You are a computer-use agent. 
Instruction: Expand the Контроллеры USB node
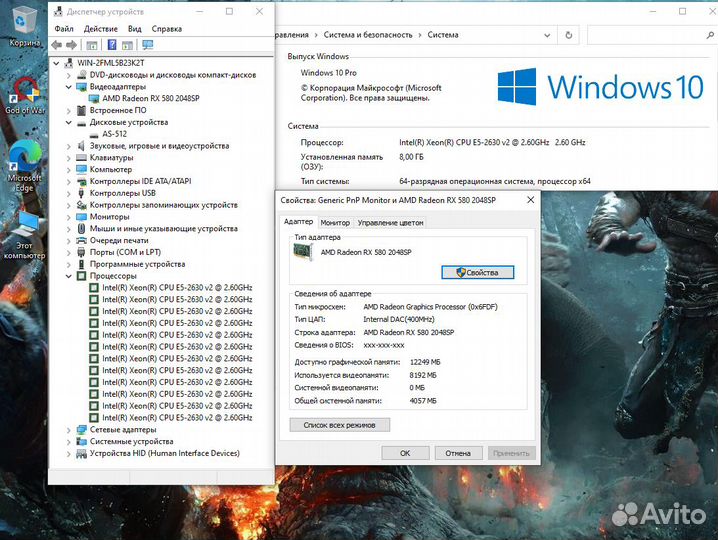[69, 193]
